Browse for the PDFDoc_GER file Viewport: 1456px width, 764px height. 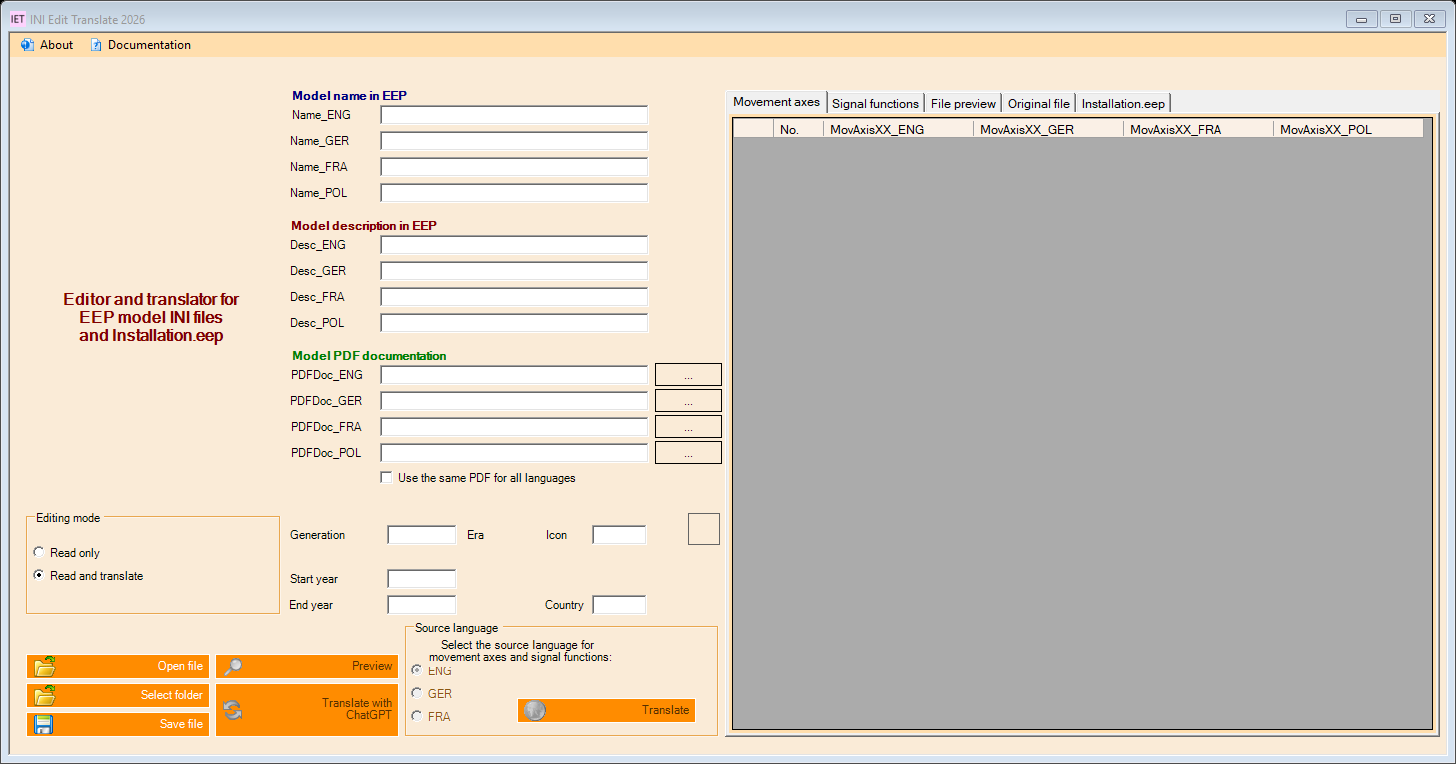click(688, 401)
